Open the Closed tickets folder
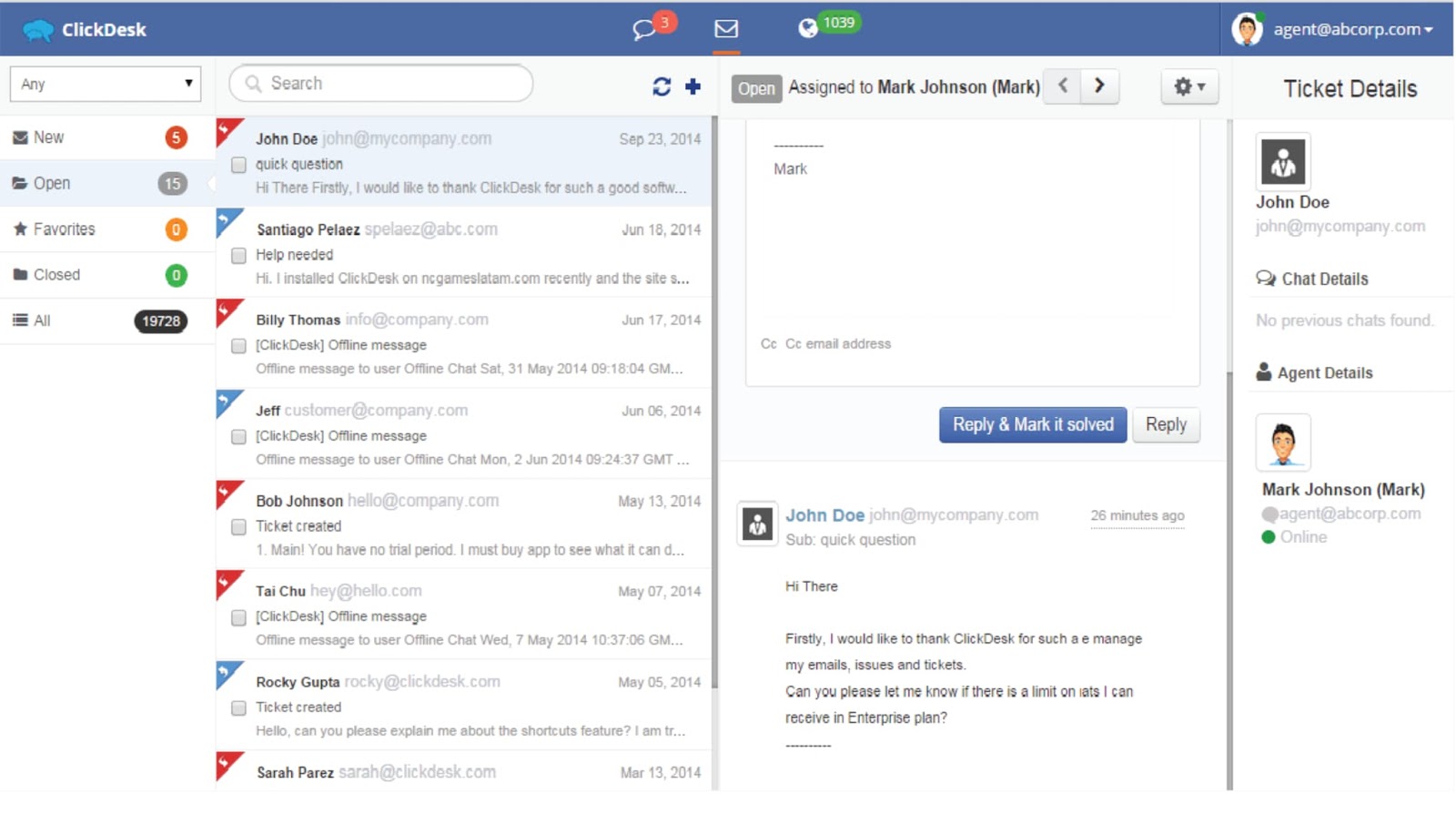The width and height of the screenshot is (1456, 824). [x=107, y=274]
